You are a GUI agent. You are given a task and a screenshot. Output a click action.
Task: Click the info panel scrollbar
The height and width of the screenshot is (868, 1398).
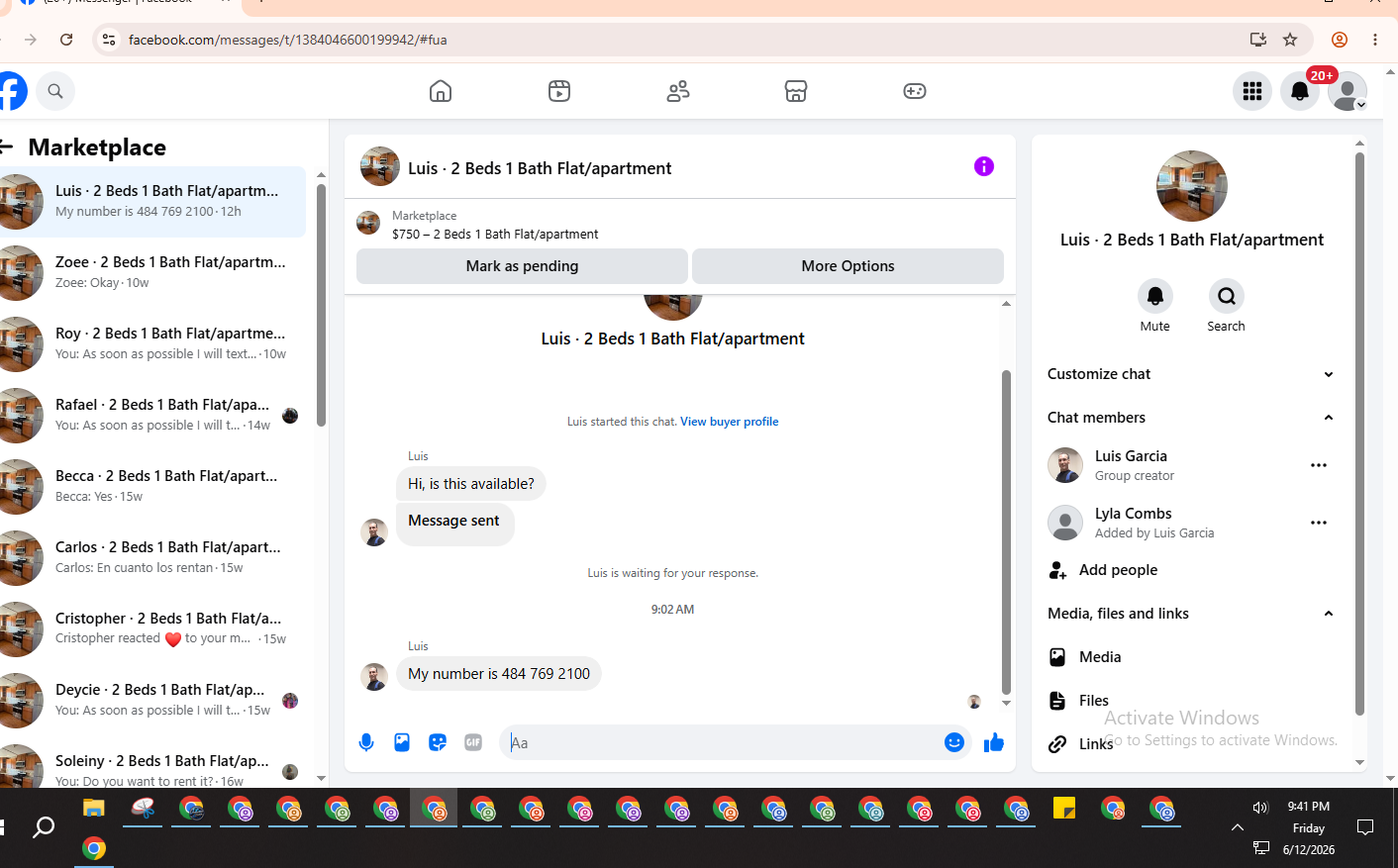click(1359, 434)
